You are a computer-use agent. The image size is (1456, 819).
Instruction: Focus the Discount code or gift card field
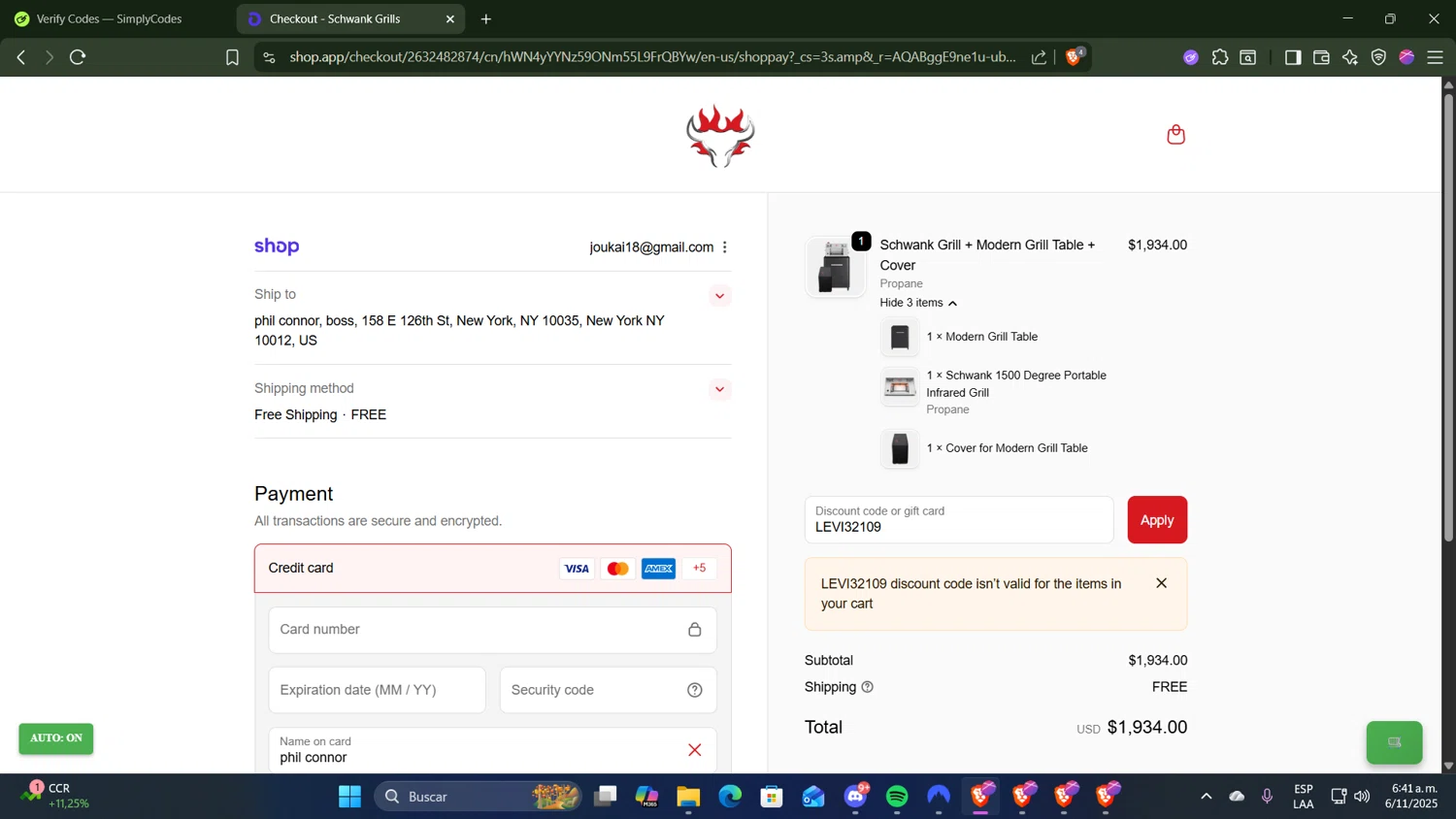(x=959, y=520)
